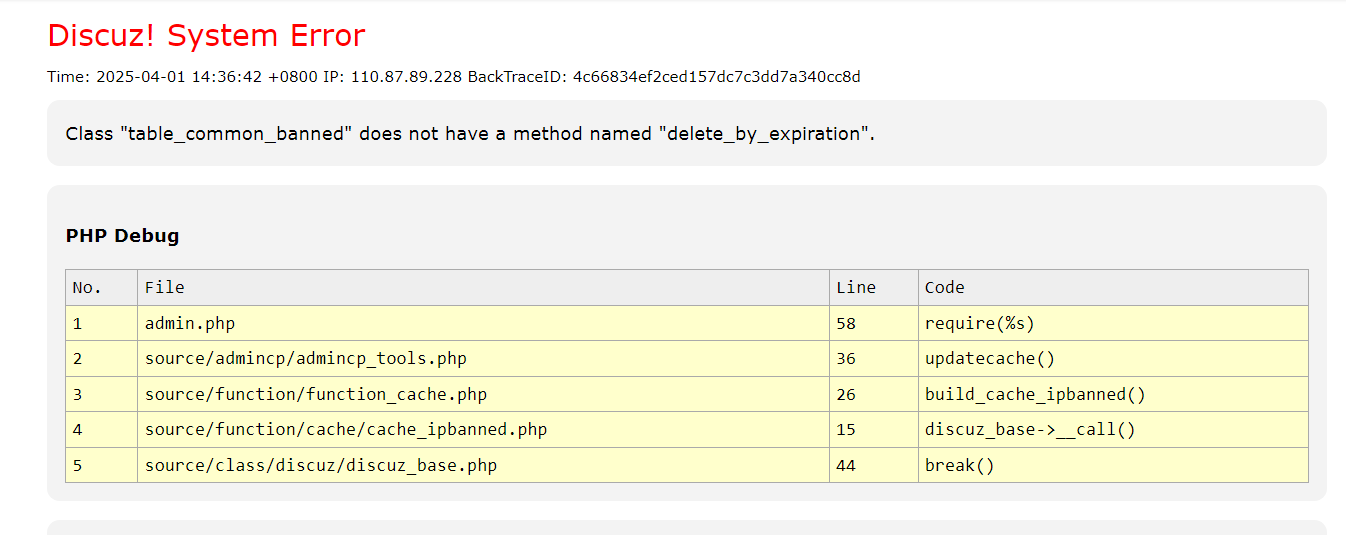Click line number 44 cell
1346x535 pixels.
point(874,465)
